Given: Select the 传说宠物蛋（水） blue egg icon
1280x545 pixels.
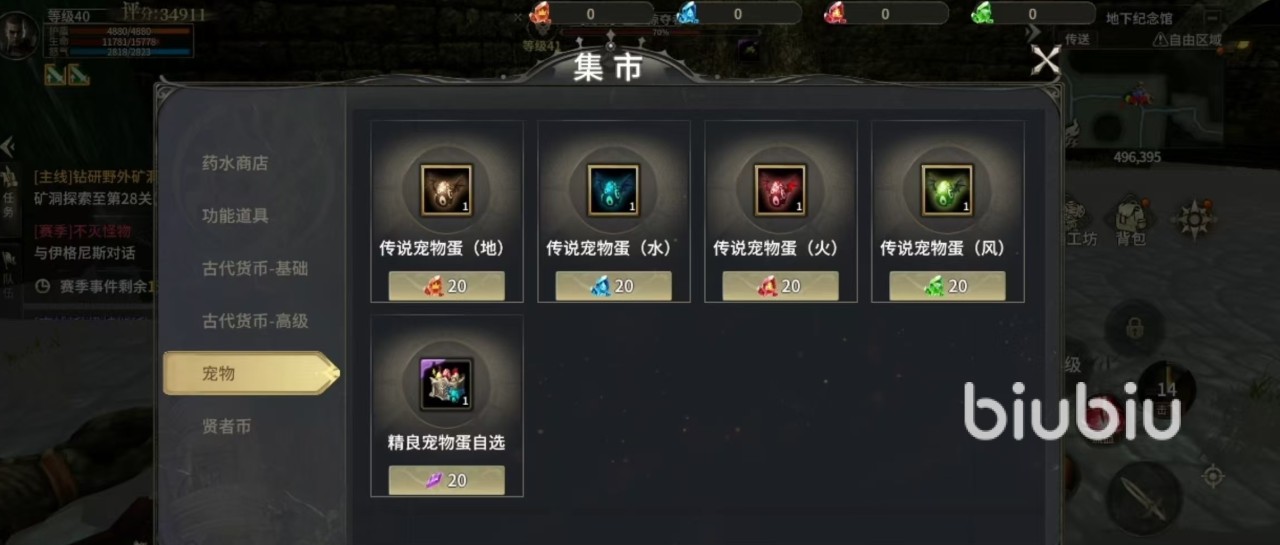Looking at the screenshot, I should pyautogui.click(x=613, y=189).
